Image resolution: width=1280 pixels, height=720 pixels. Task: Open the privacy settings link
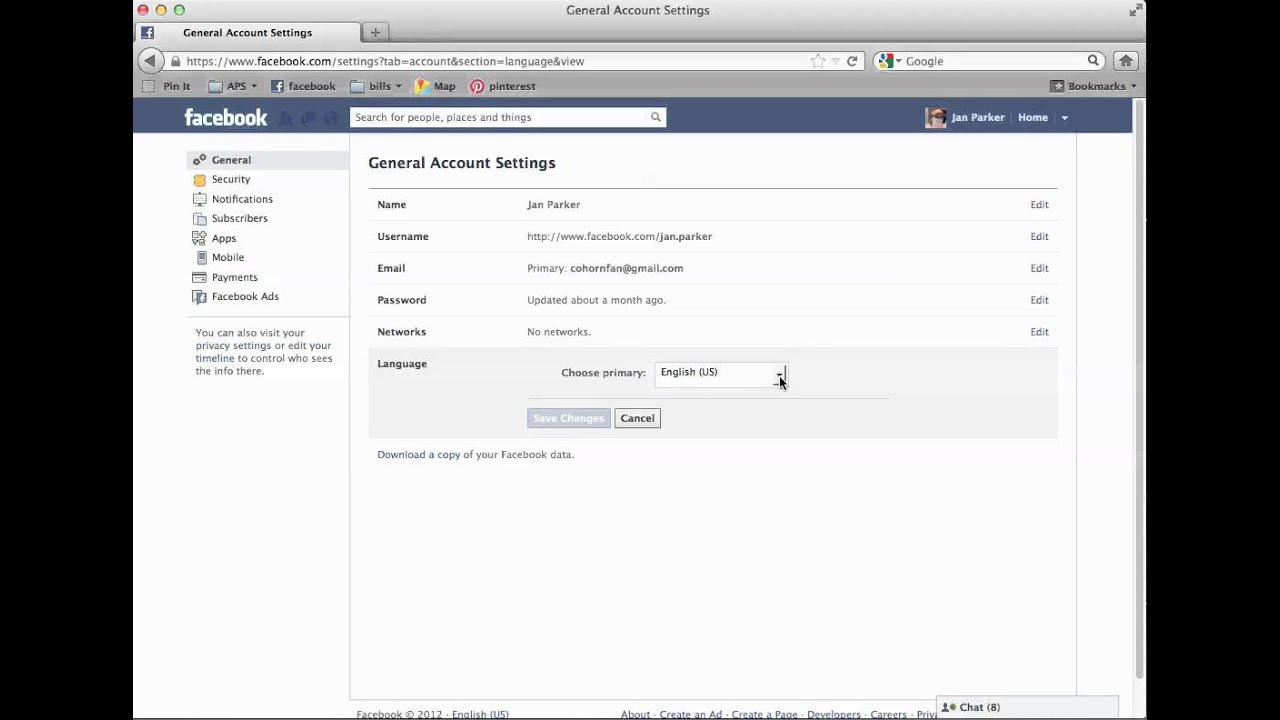pyautogui.click(x=233, y=345)
